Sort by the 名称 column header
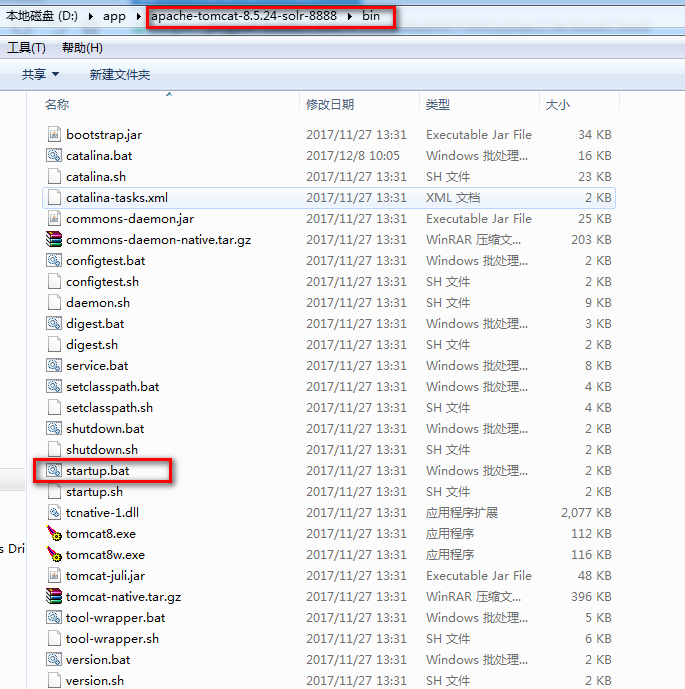This screenshot has width=685, height=689. click(x=57, y=105)
